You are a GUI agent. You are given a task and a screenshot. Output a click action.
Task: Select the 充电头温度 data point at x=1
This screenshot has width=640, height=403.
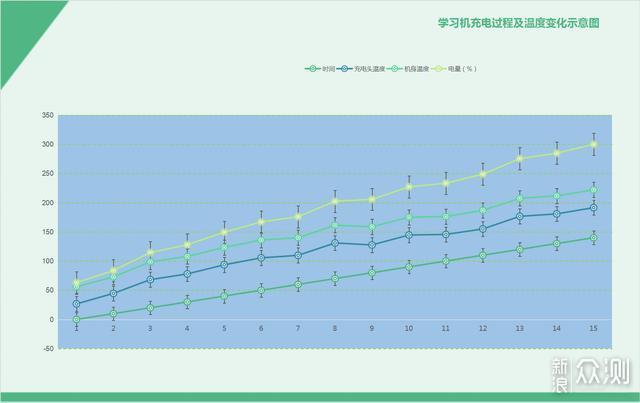tap(76, 304)
